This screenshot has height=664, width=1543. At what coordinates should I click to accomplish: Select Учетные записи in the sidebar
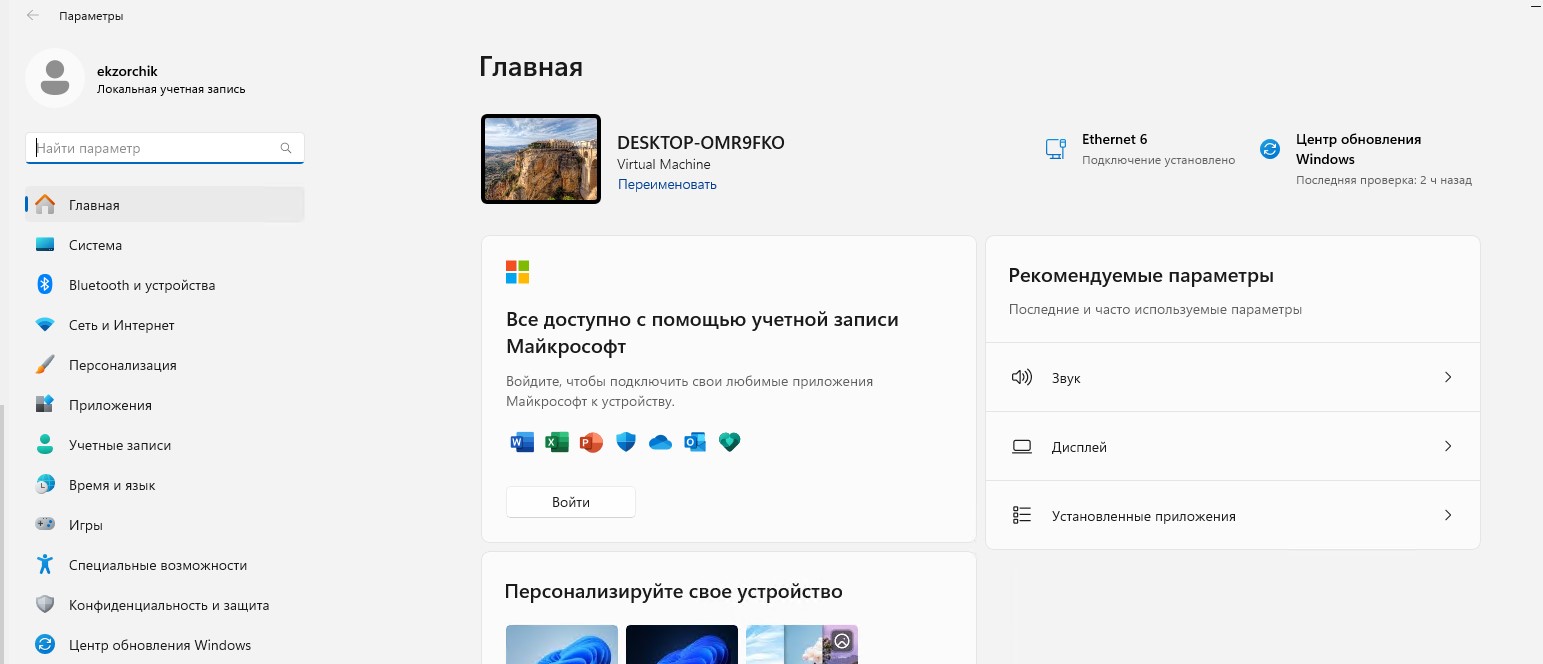tap(119, 445)
